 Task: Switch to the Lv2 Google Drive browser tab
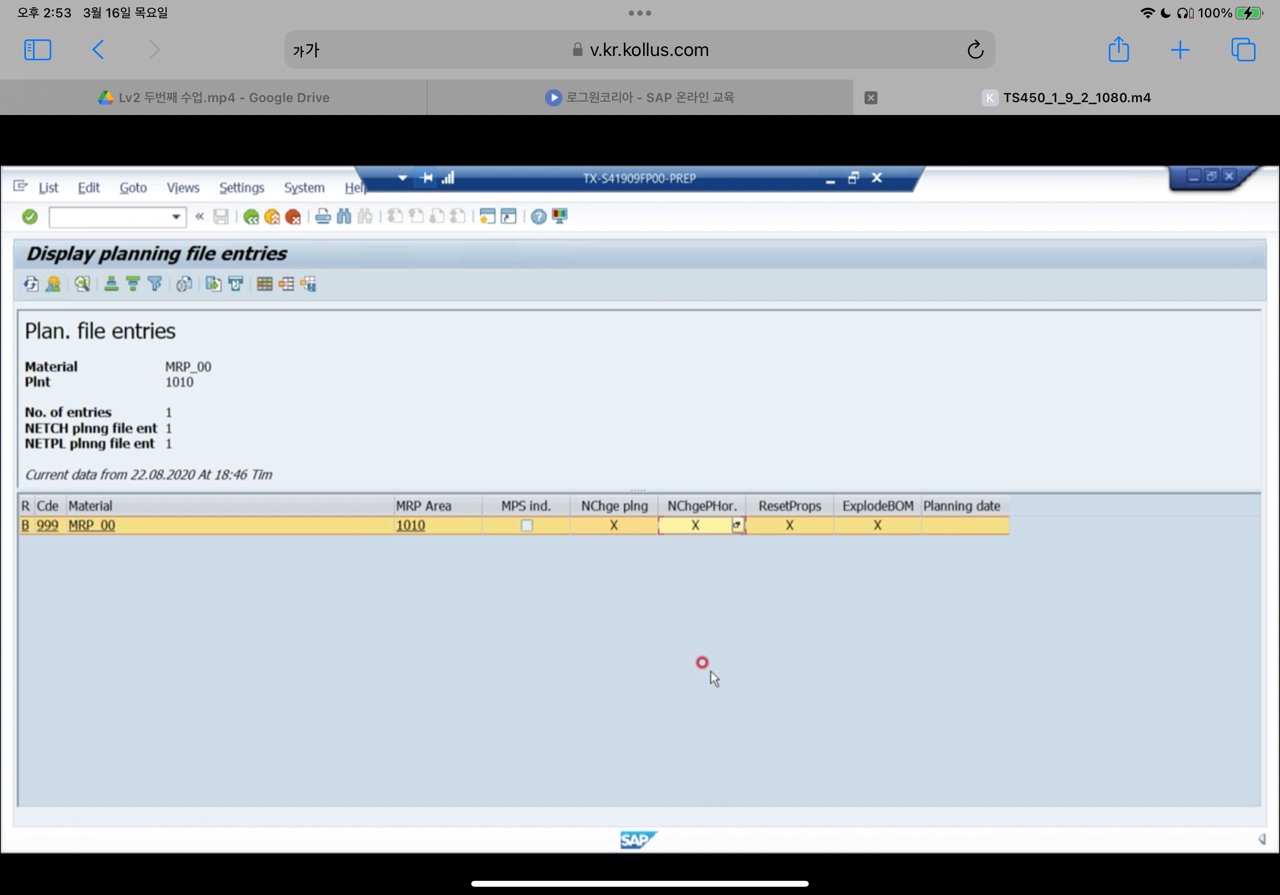click(x=214, y=98)
